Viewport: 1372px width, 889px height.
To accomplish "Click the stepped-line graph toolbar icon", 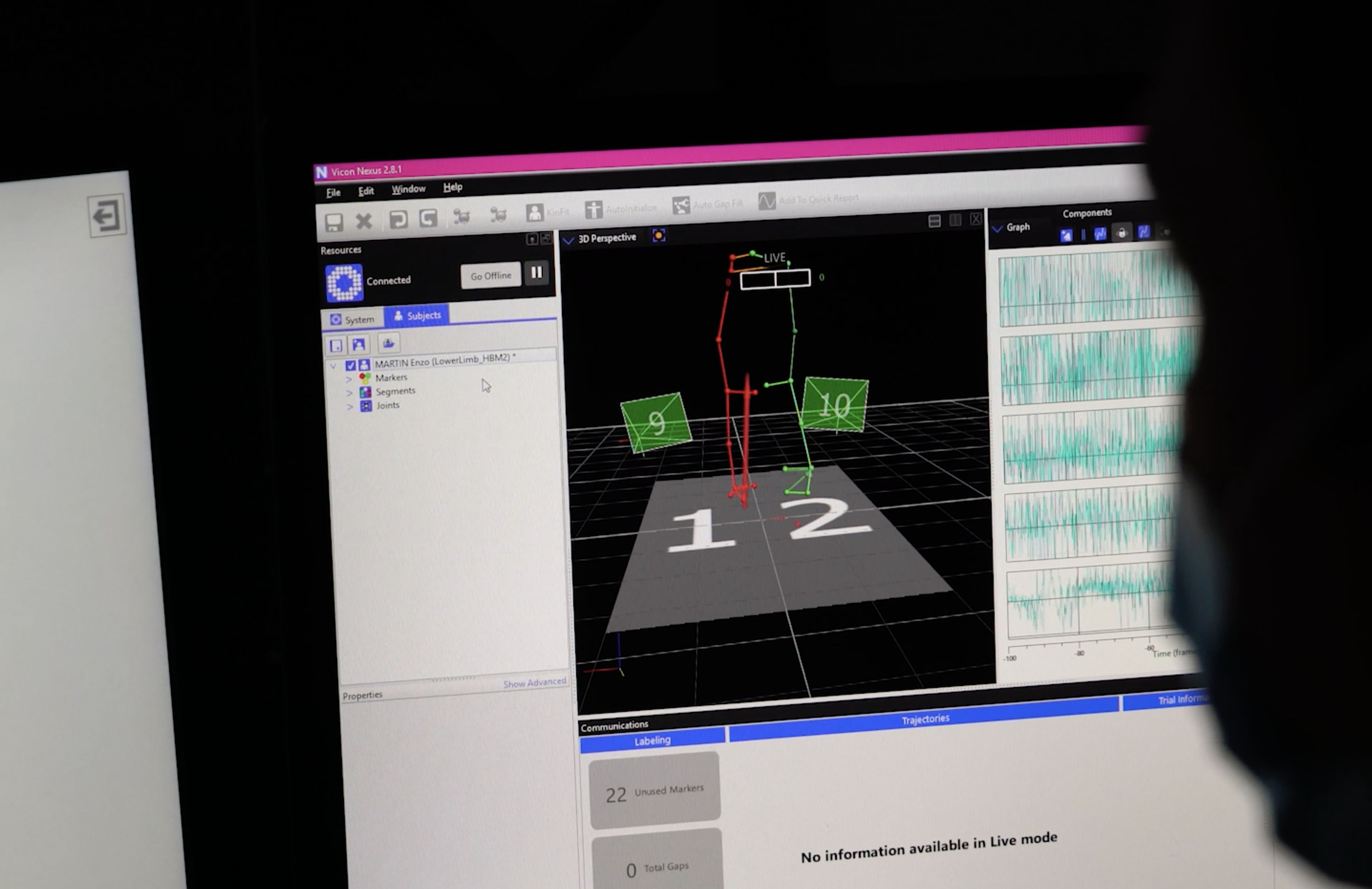I will pos(1144,232).
